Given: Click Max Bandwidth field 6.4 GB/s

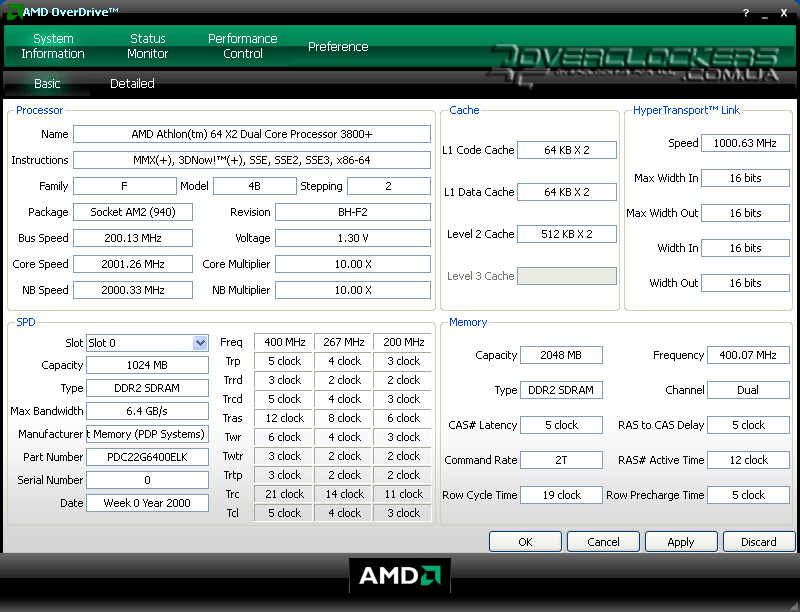Looking at the screenshot, I should click(x=147, y=411).
